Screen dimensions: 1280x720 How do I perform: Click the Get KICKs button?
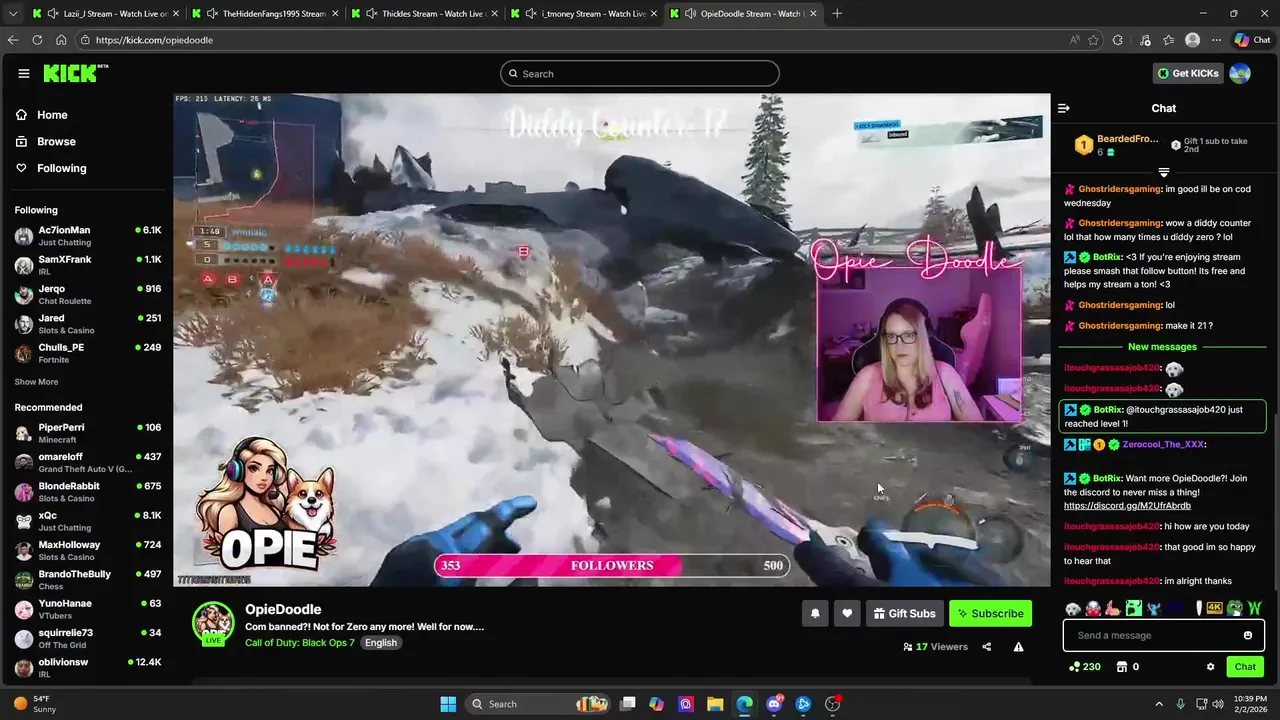pos(1188,73)
